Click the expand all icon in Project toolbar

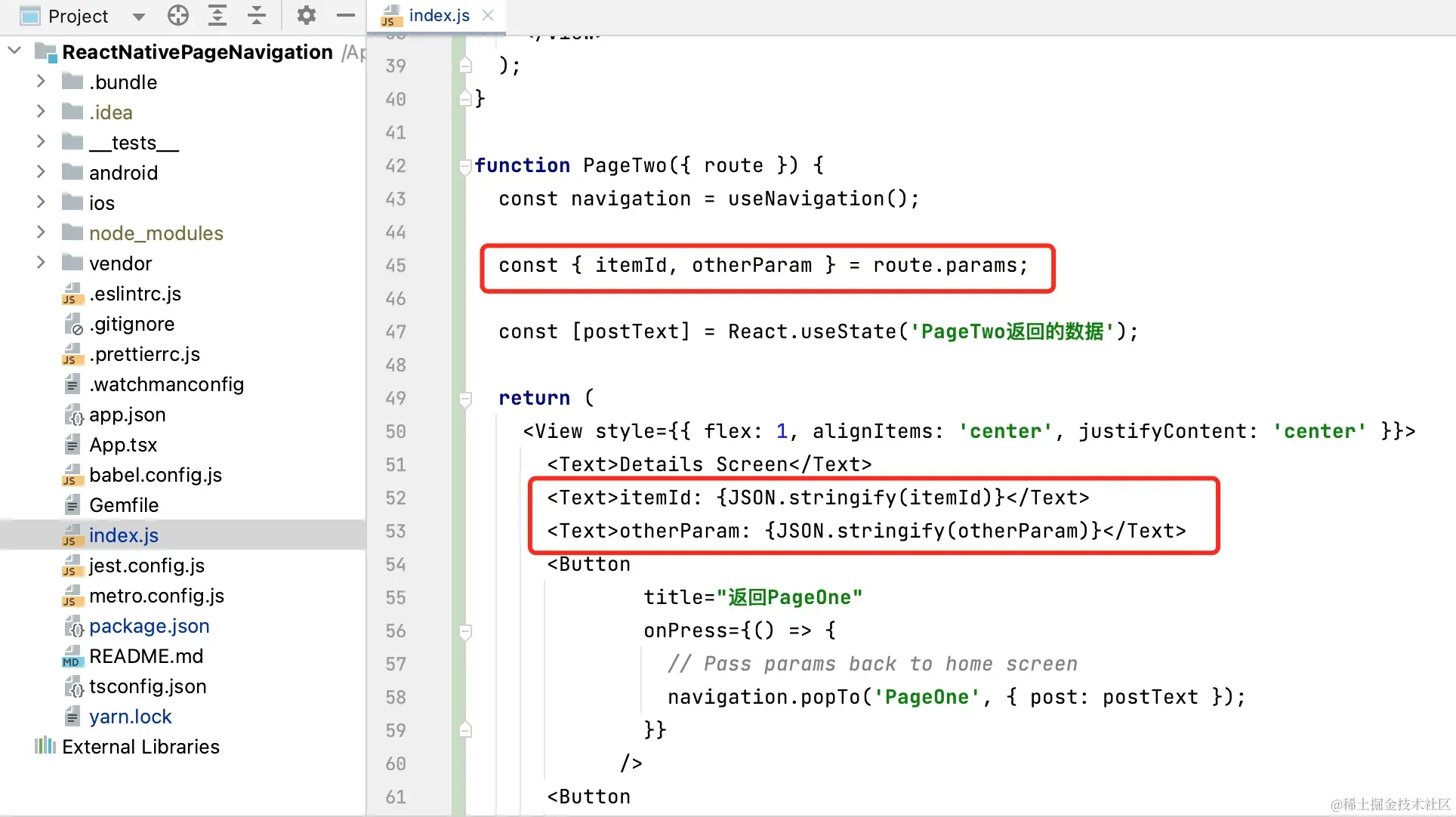tap(217, 15)
